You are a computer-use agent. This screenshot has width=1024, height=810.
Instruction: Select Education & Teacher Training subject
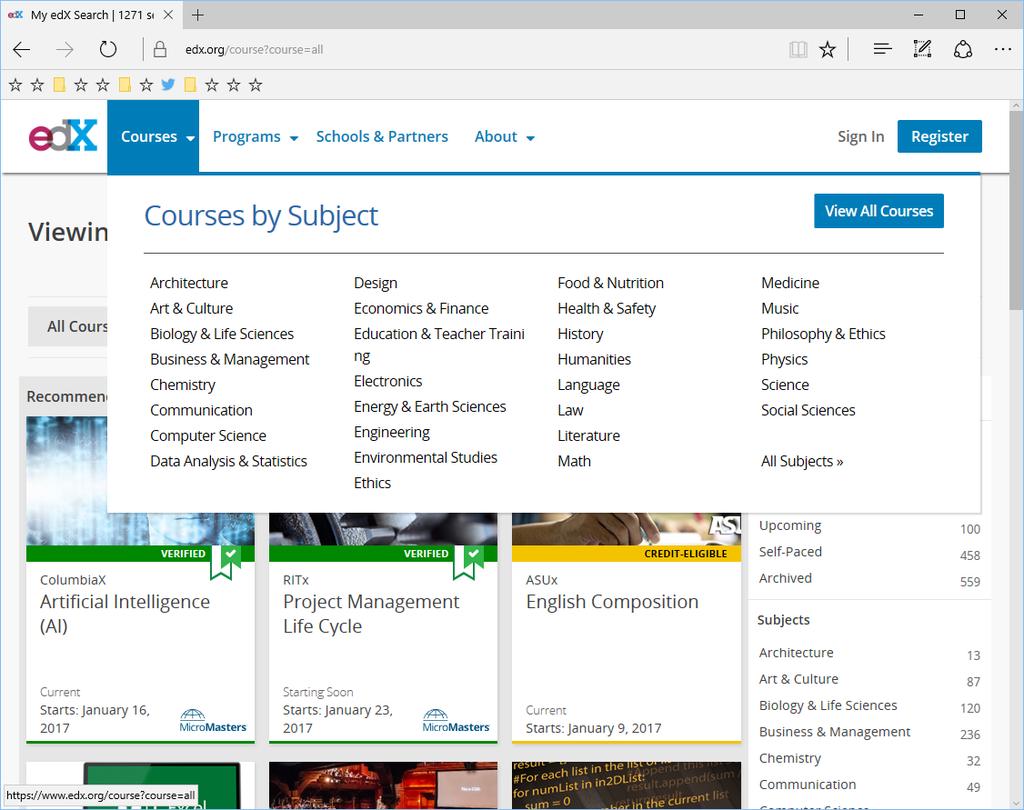(x=439, y=345)
